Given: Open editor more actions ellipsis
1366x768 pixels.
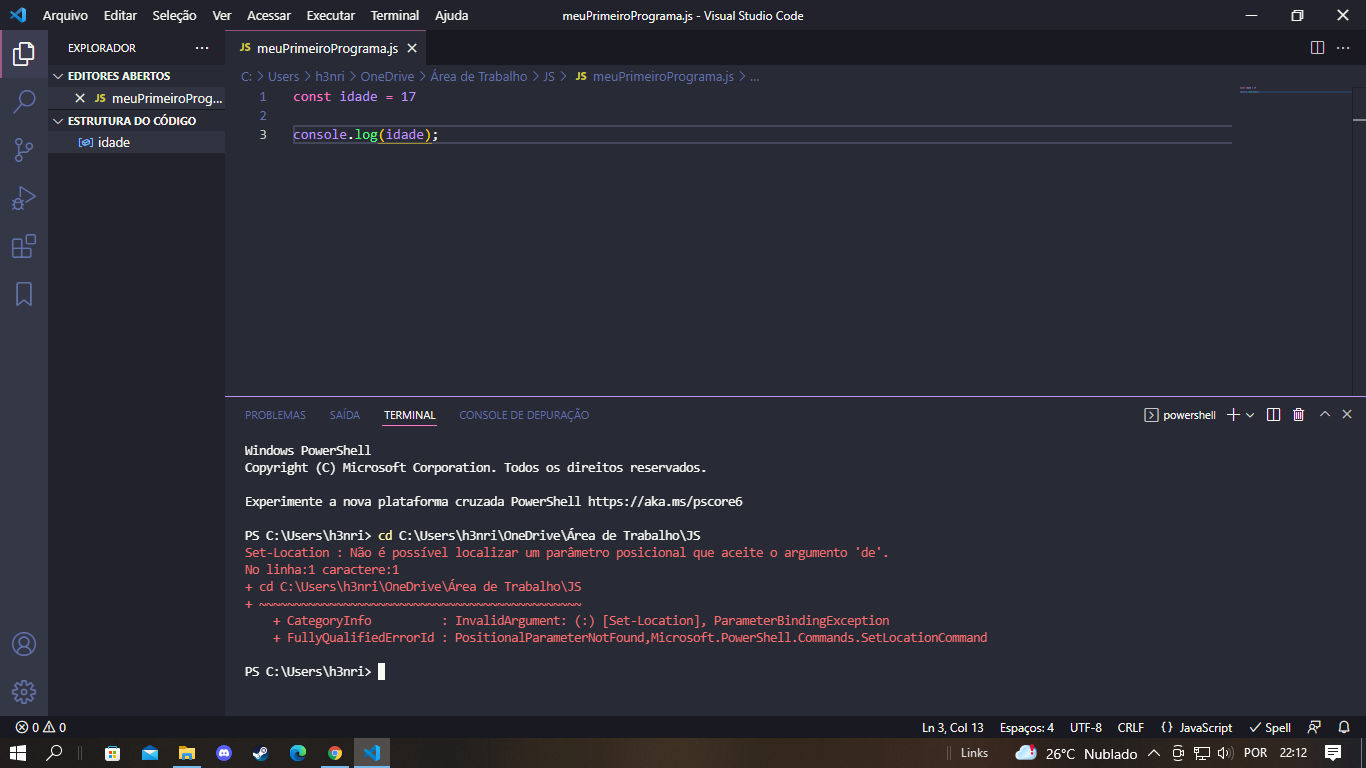Looking at the screenshot, I should pos(1344,48).
